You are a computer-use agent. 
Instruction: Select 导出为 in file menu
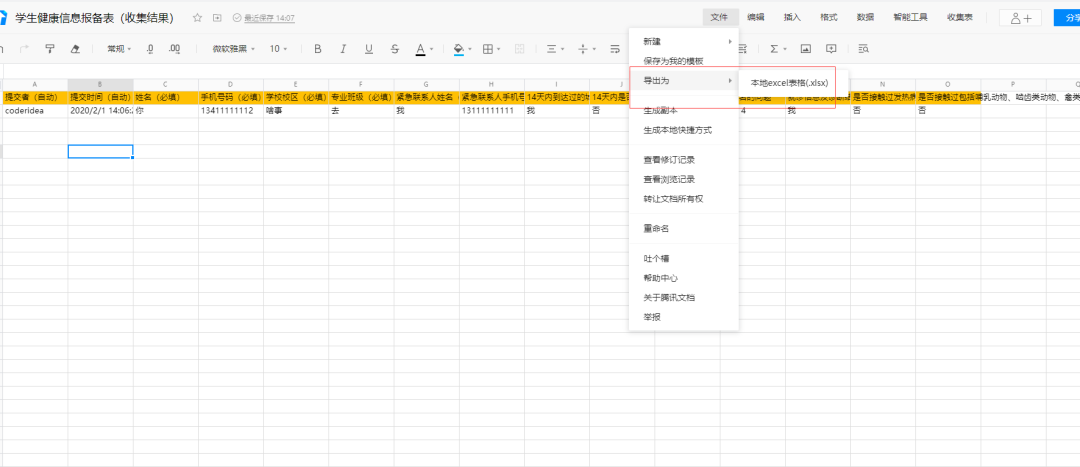tap(683, 81)
